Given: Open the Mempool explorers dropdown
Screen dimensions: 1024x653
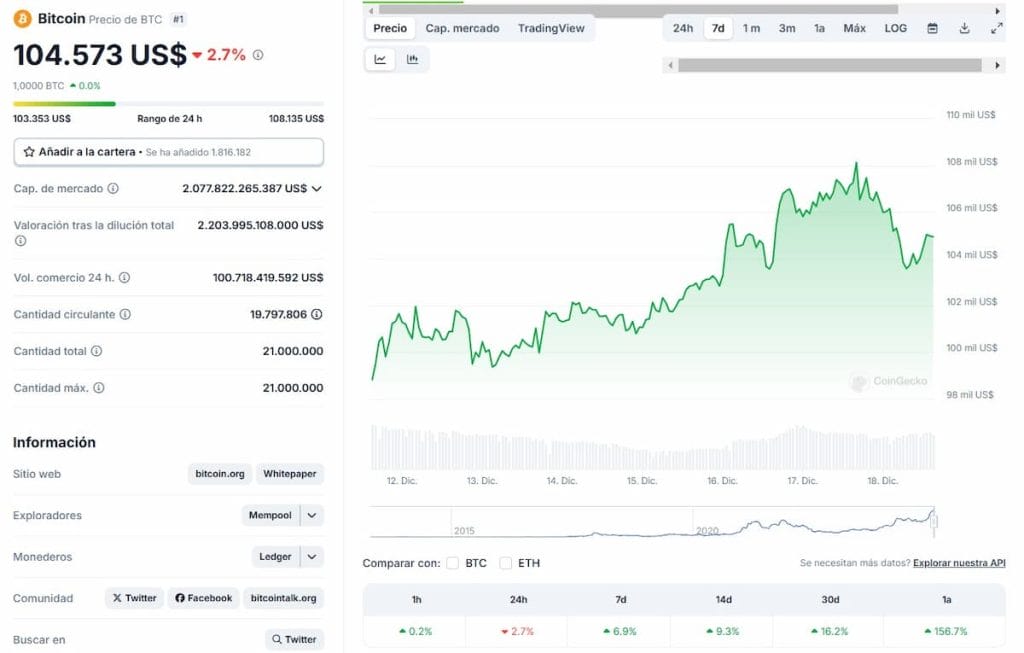Looking at the screenshot, I should click(310, 515).
